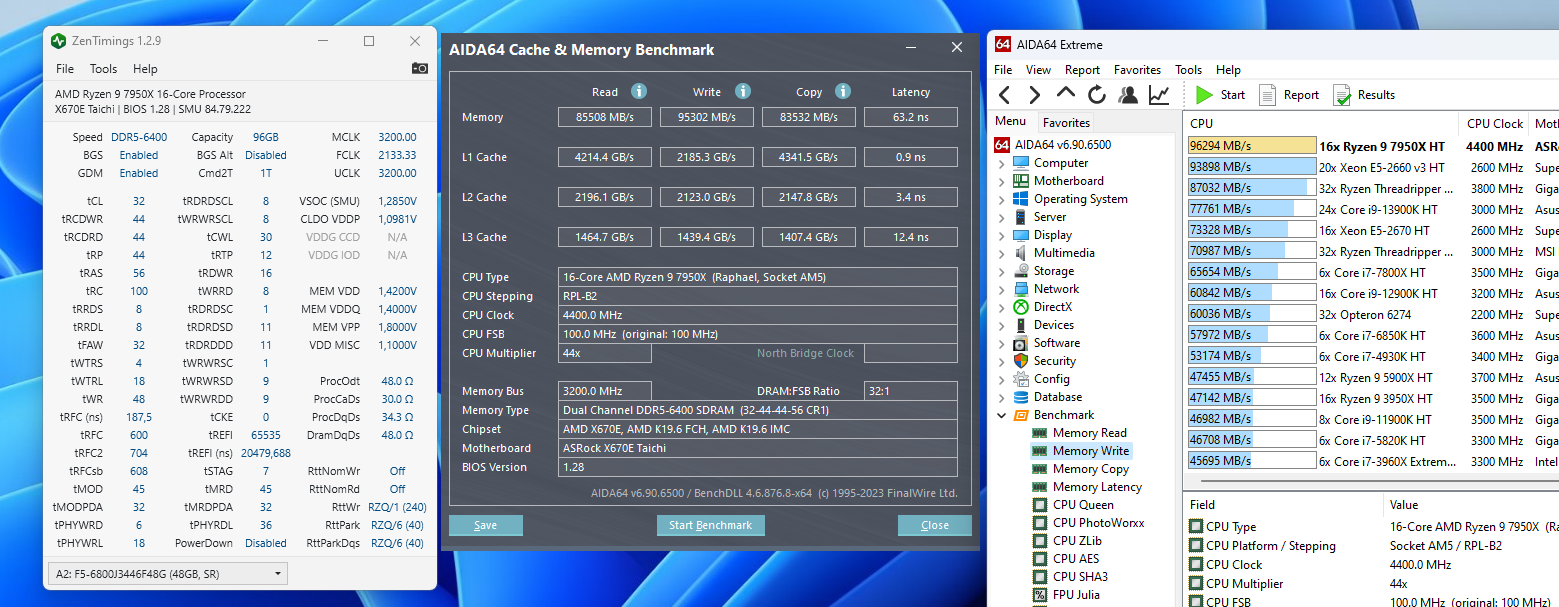Go up one level with the Up arrow icon
Viewport: 1559px width, 607px height.
tap(1066, 94)
